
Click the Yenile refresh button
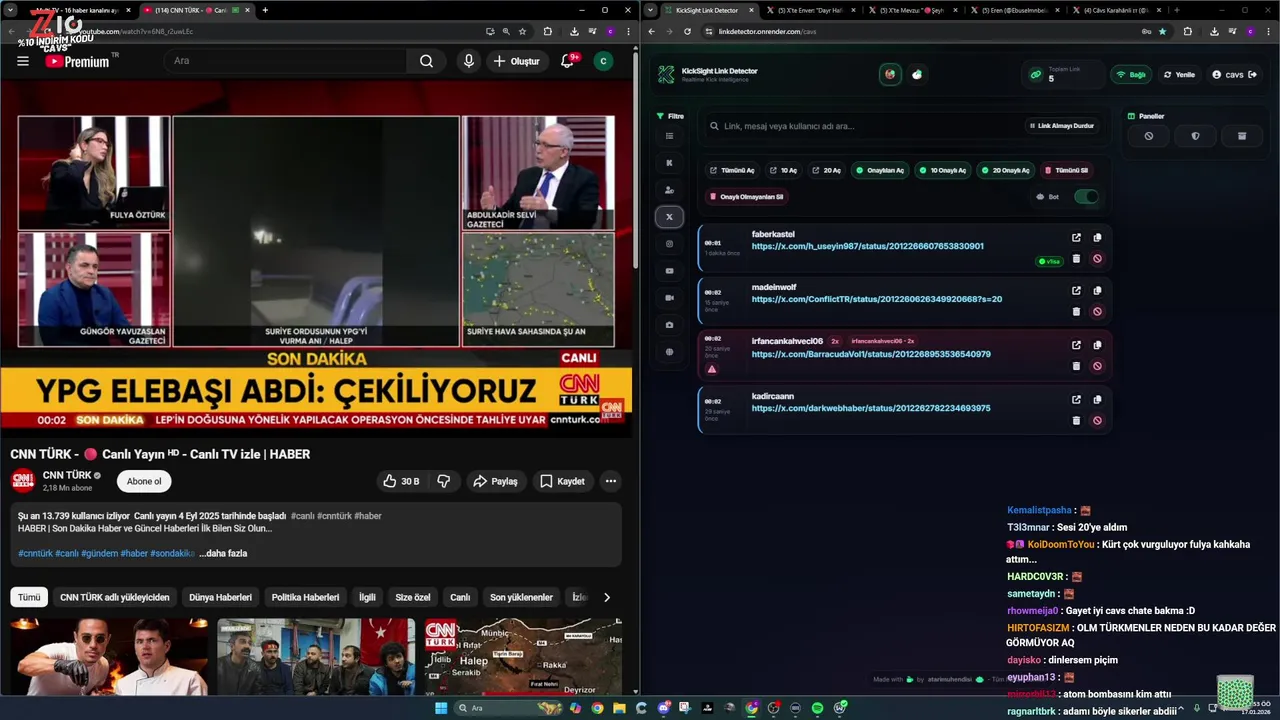1178,75
